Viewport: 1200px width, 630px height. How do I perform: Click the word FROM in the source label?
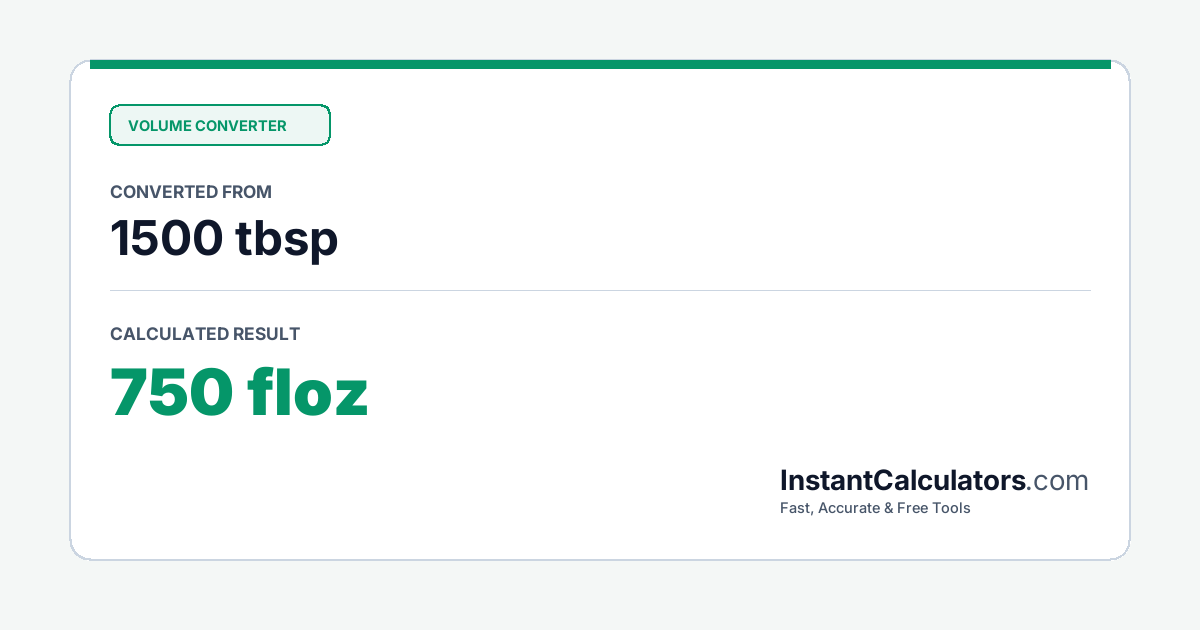point(249,192)
